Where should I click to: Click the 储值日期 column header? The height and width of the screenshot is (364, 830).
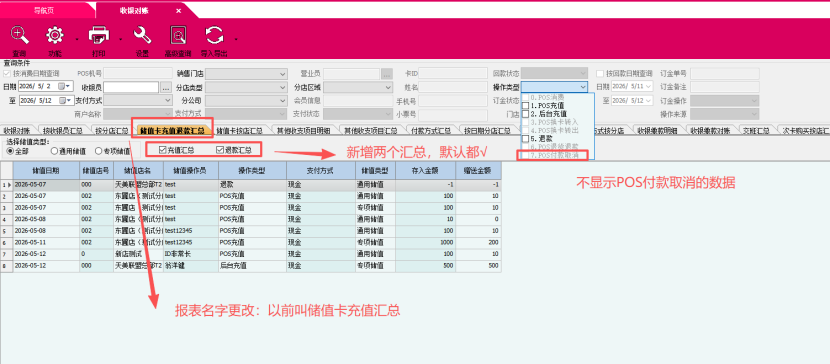coord(46,170)
